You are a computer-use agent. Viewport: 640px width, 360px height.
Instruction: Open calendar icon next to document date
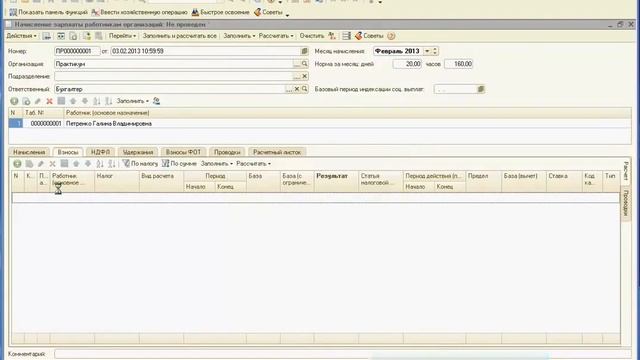pos(304,51)
